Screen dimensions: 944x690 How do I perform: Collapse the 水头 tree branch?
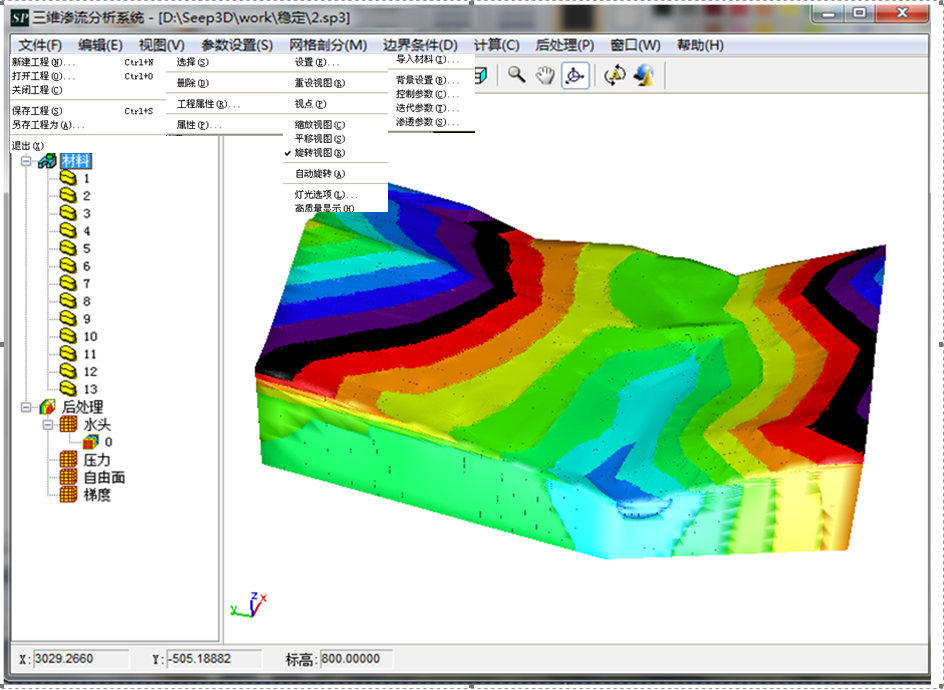pos(47,425)
